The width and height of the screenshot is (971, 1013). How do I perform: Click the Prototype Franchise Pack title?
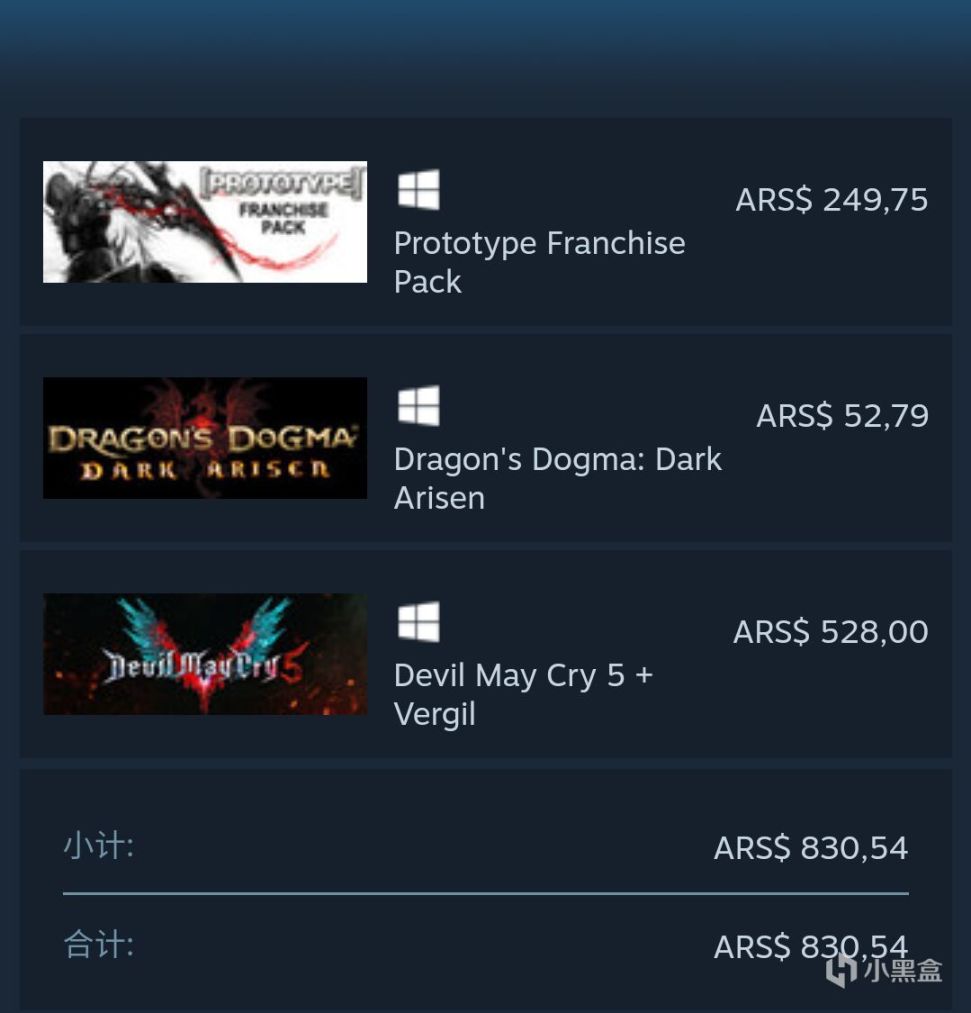tap(539, 262)
